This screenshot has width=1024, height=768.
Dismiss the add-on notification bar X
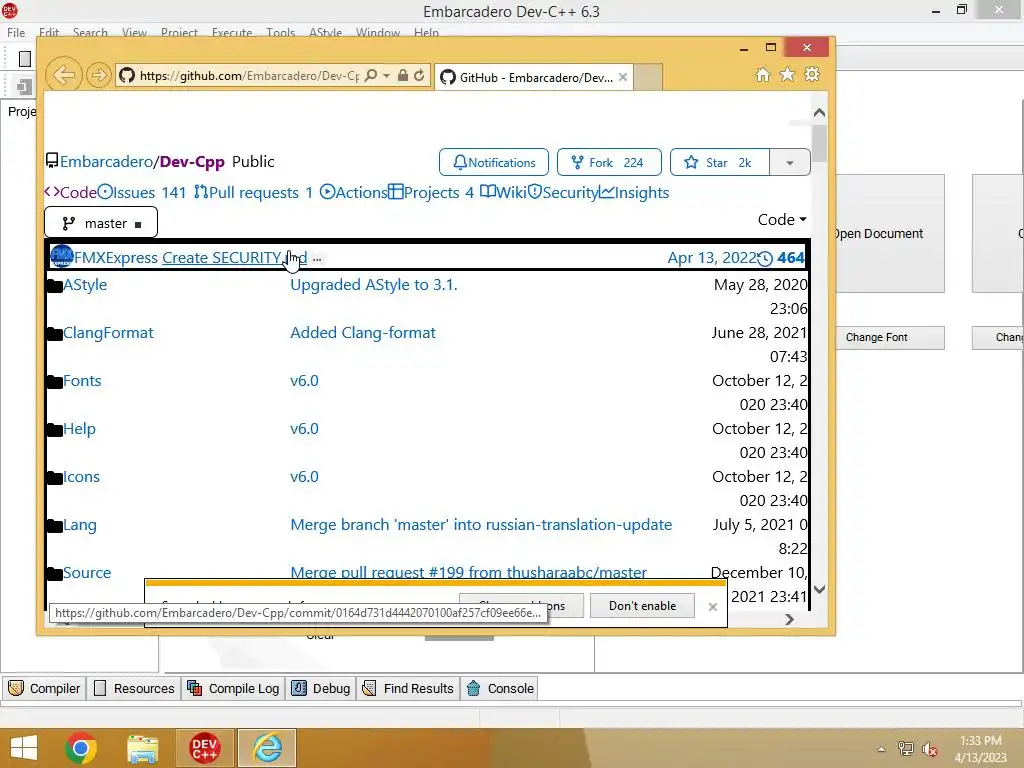712,607
